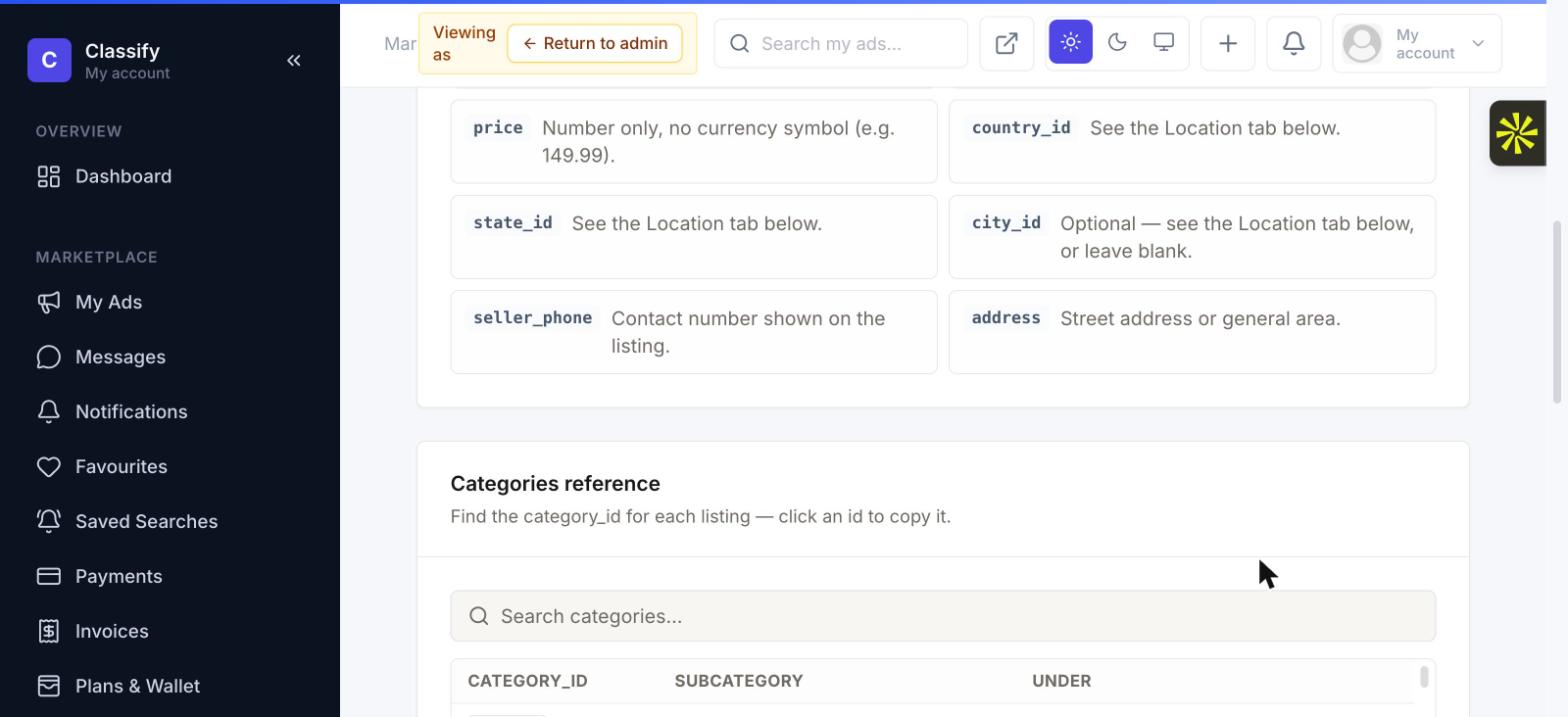Click the Viewing as label
This screenshot has height=717, width=1568.
[x=464, y=44]
